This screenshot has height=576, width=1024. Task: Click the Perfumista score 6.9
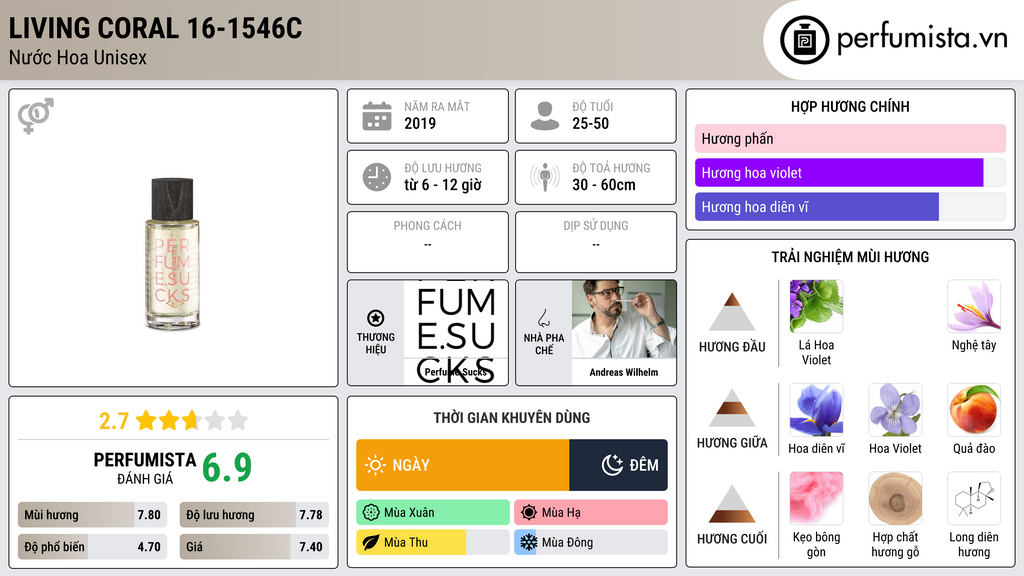227,468
